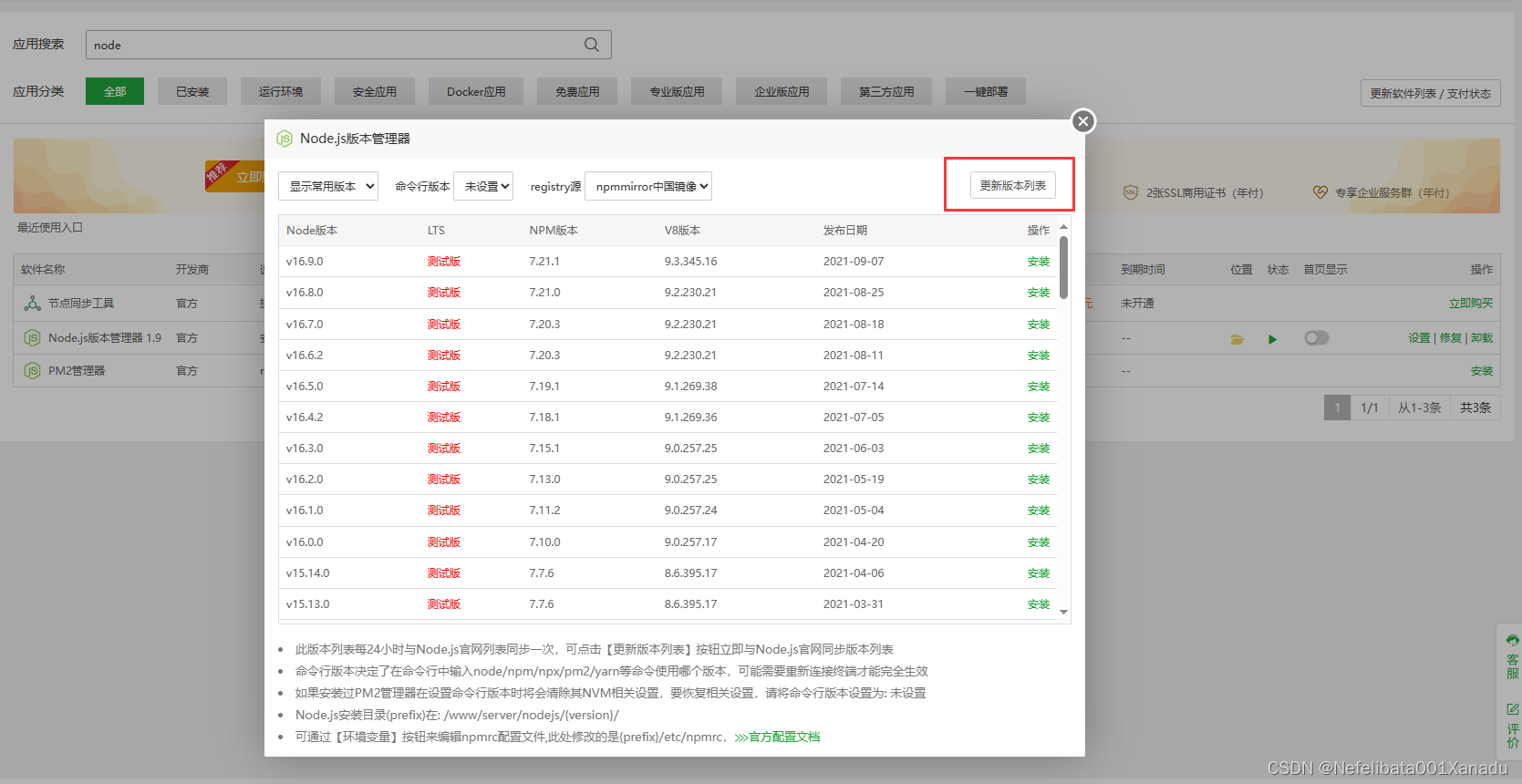Install Node version v16.0.0

[x=1038, y=542]
